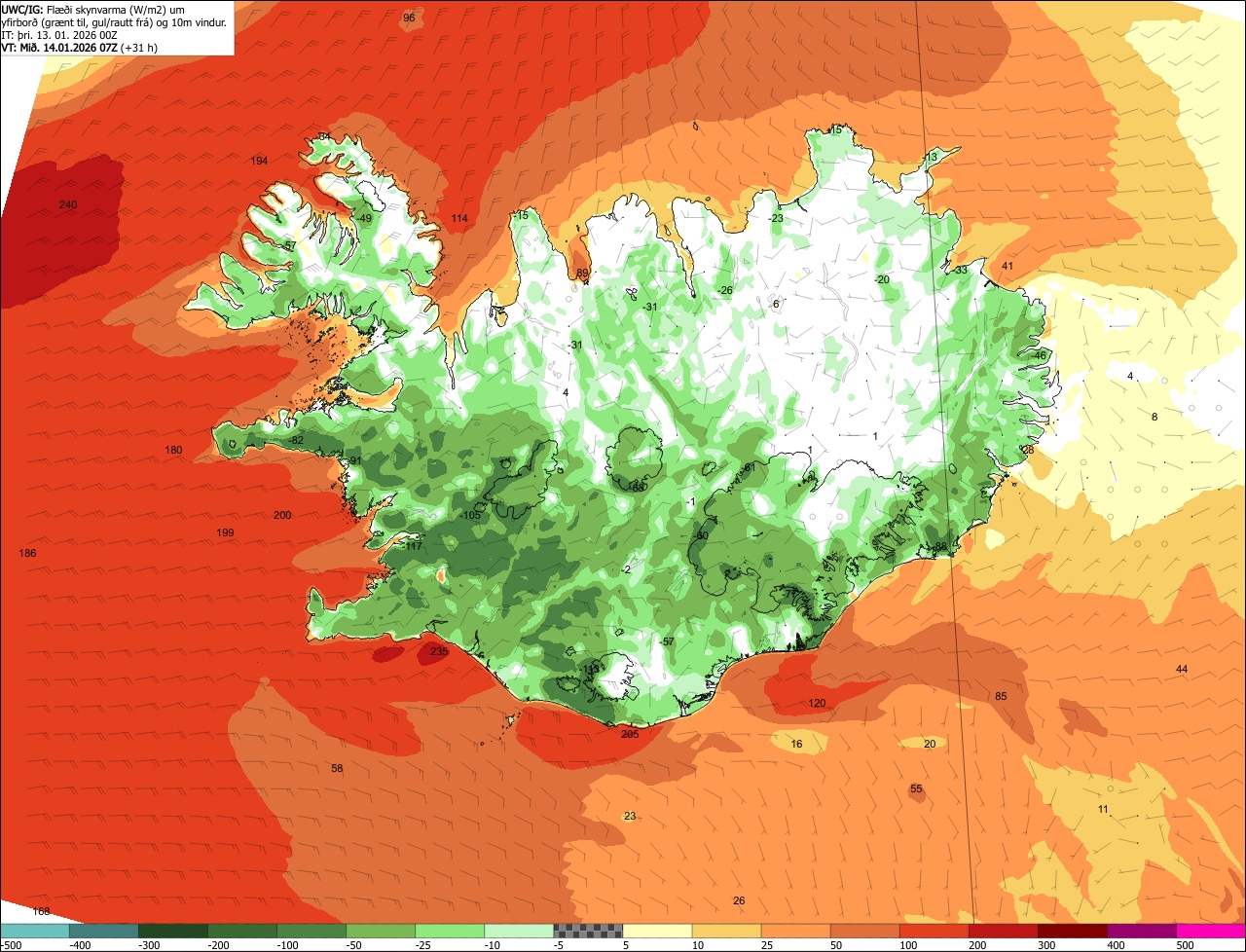The width and height of the screenshot is (1246, 952).
Task: Click the value -33 in northeast Iceland
Action: [x=959, y=270]
